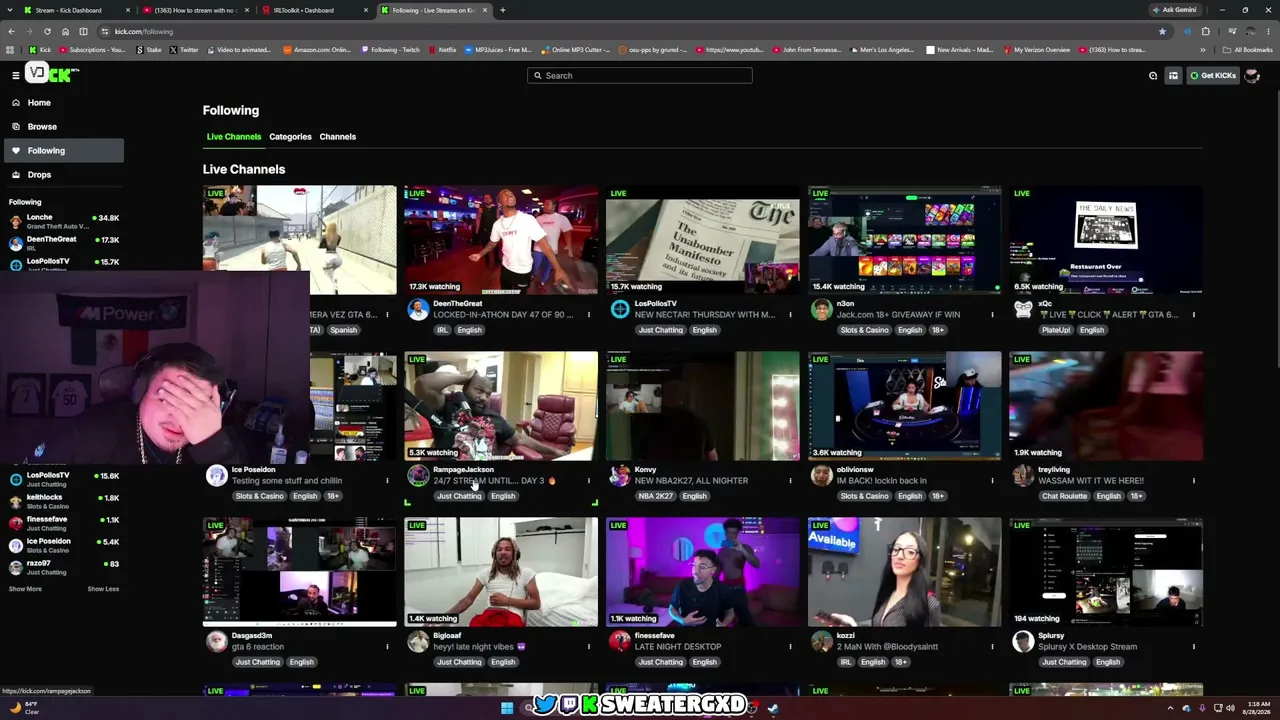Open options menu for DeenTheGreat stream
This screenshot has width=1280, height=720.
[589, 314]
